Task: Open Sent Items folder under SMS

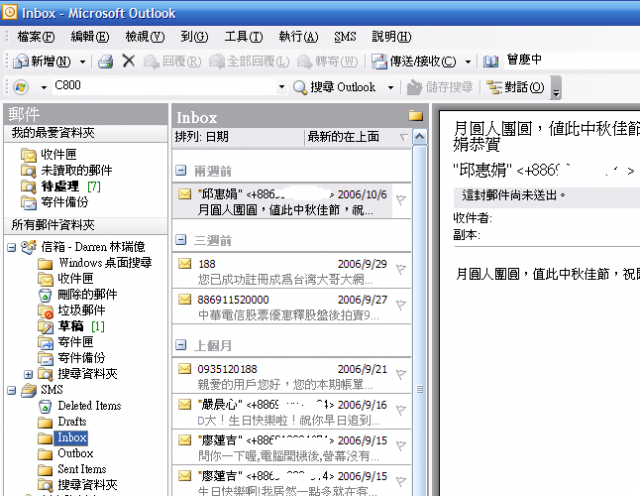Action: point(72,469)
